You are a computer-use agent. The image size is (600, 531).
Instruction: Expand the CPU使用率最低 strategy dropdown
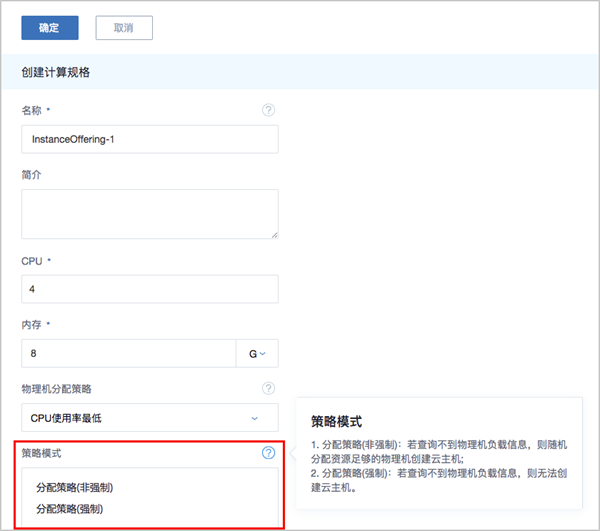coord(149,418)
